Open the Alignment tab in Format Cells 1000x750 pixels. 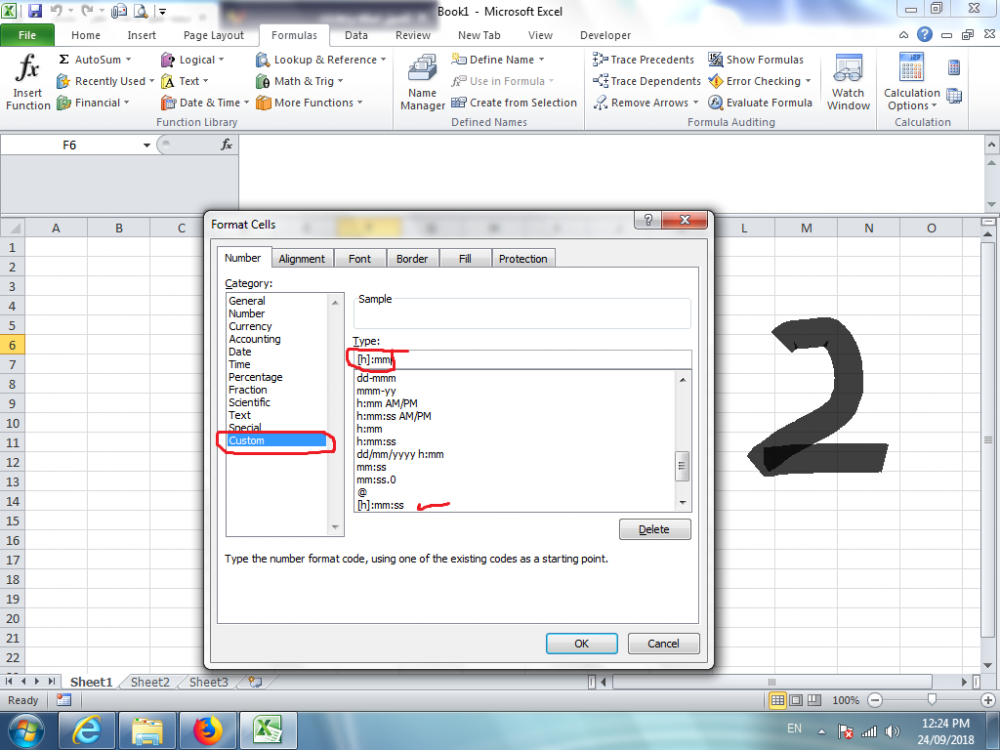click(302, 258)
